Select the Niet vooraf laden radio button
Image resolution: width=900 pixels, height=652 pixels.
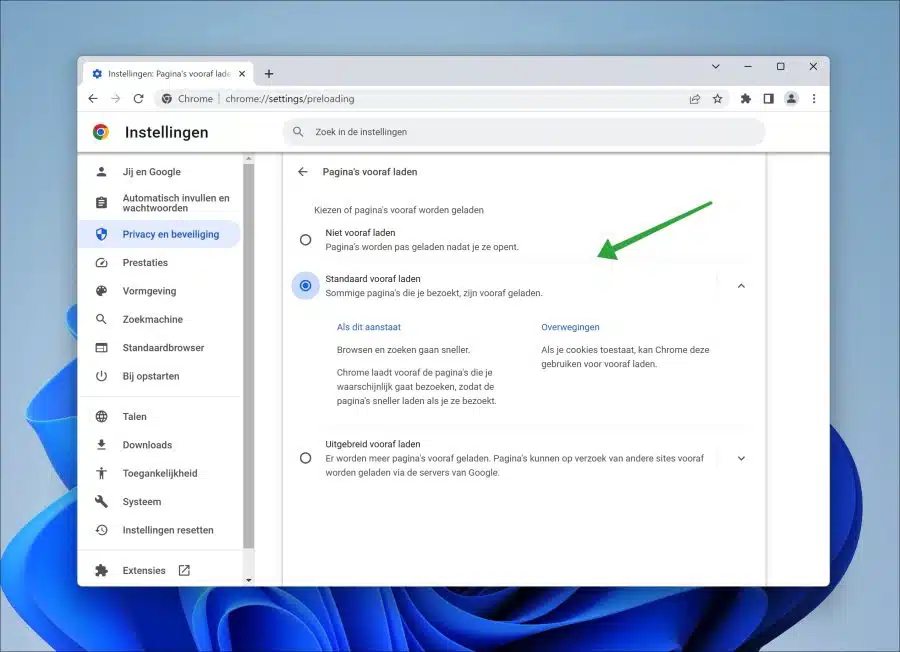click(x=305, y=240)
